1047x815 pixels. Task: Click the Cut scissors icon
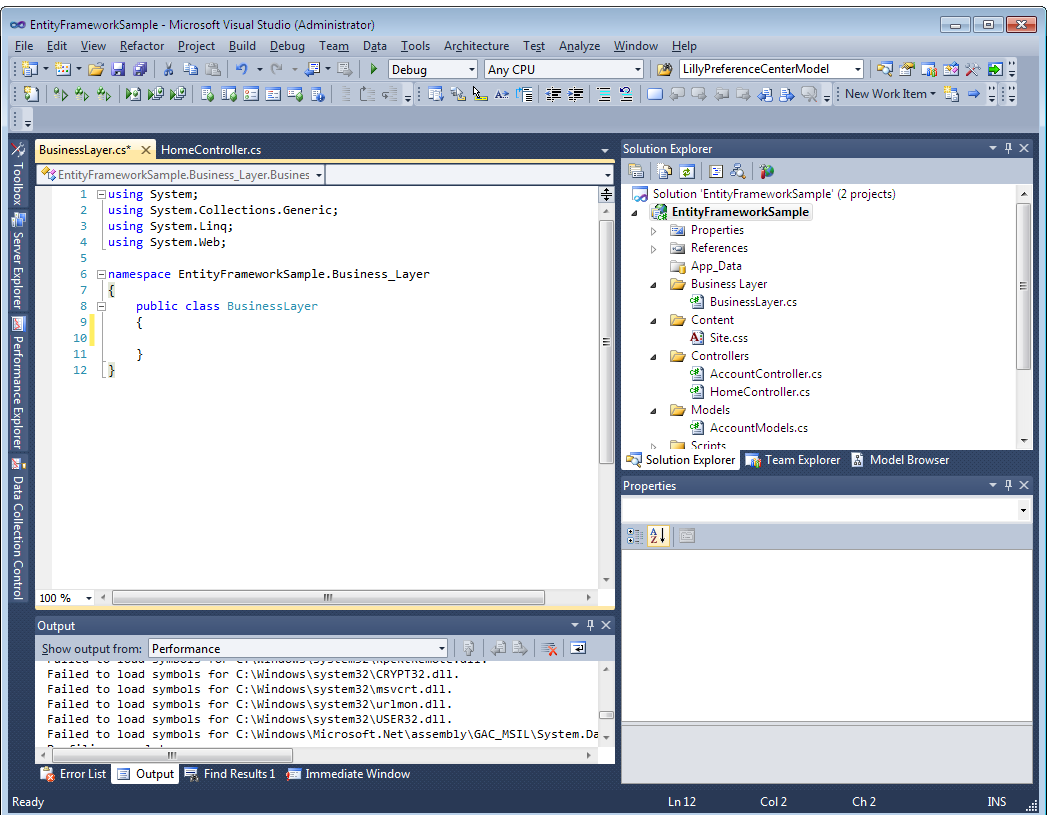coord(168,69)
